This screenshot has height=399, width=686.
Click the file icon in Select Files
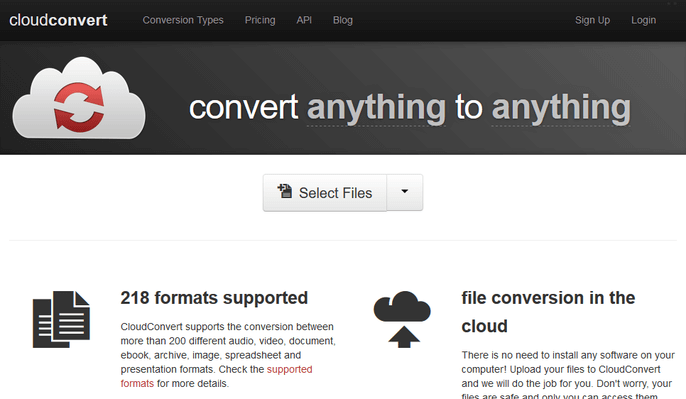(285, 191)
